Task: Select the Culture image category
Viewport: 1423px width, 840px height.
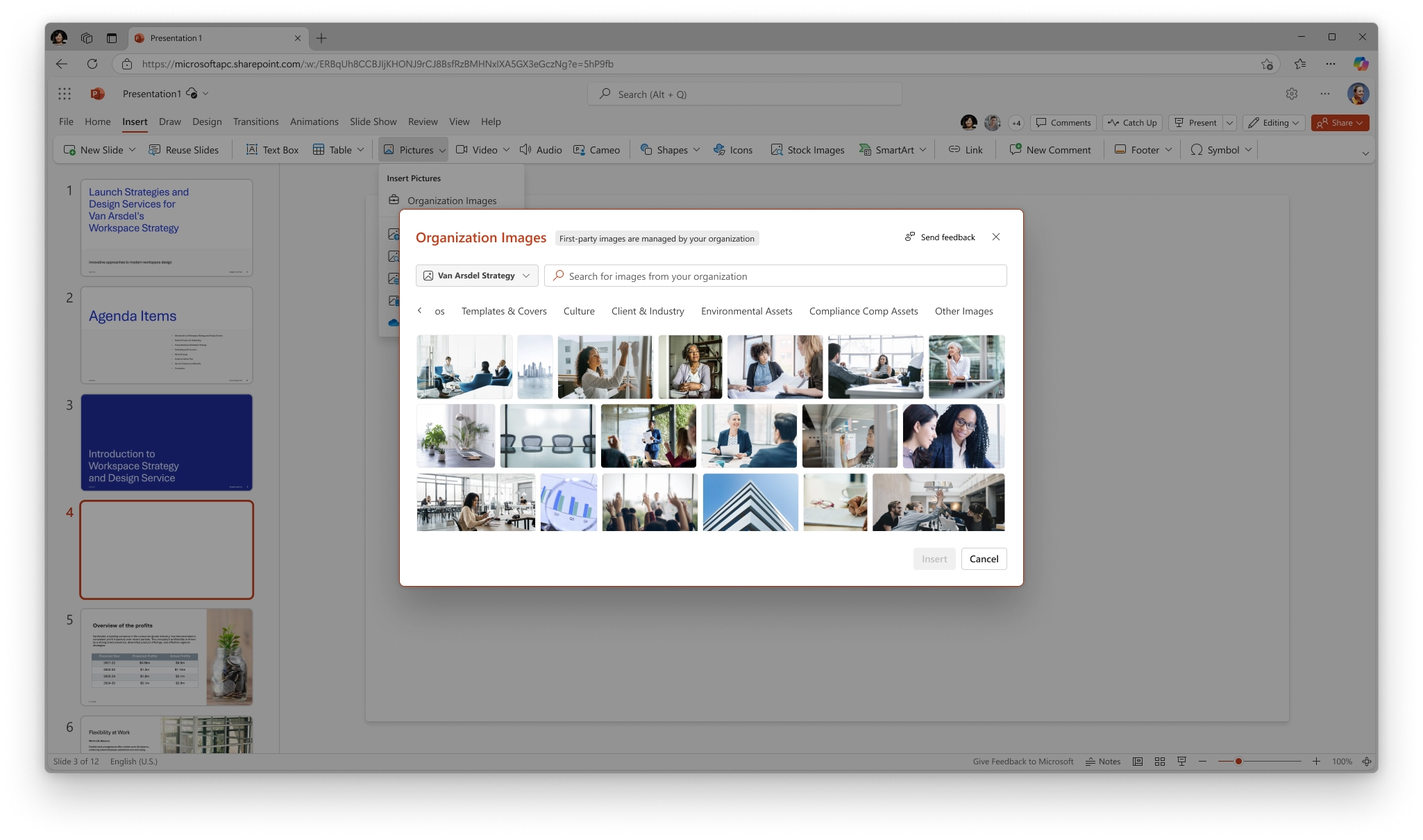Action: pos(579,311)
